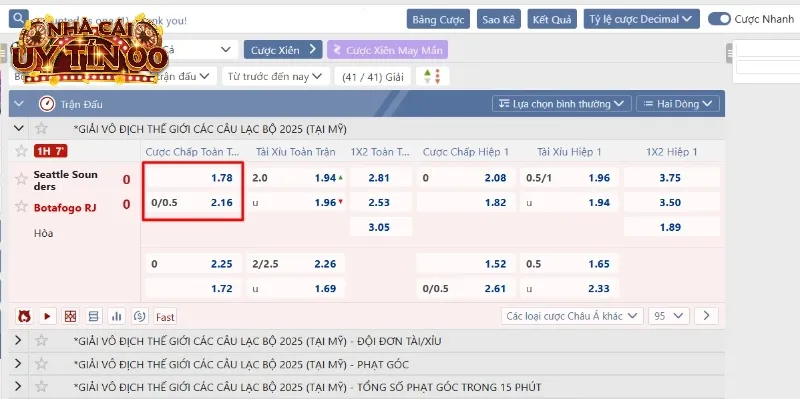Open the match timer clock icon

coord(47,104)
